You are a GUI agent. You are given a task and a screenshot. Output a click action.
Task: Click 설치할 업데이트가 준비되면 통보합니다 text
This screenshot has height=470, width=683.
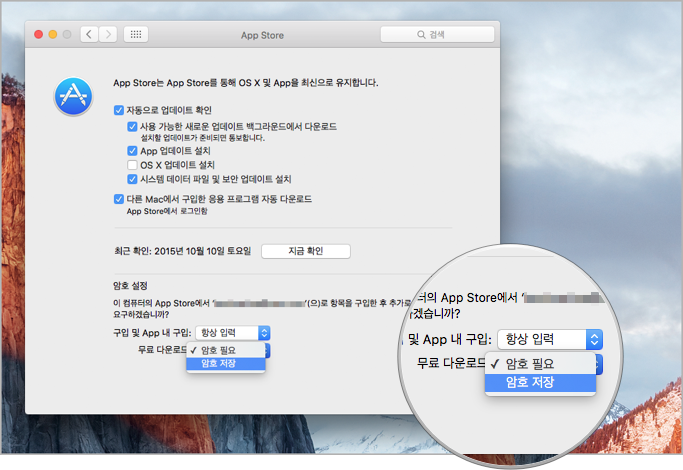point(203,138)
